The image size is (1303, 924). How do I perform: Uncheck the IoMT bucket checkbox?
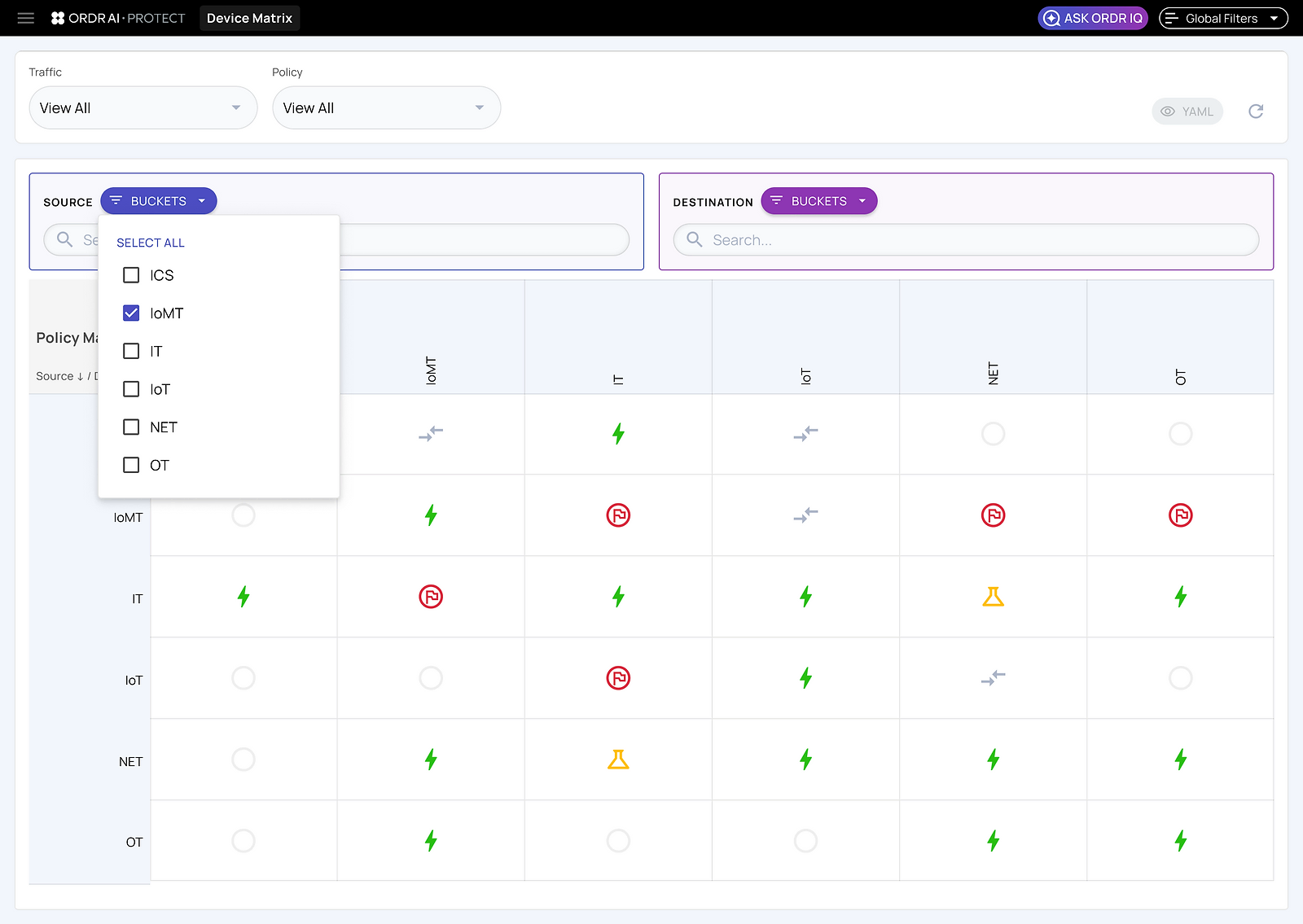click(131, 313)
